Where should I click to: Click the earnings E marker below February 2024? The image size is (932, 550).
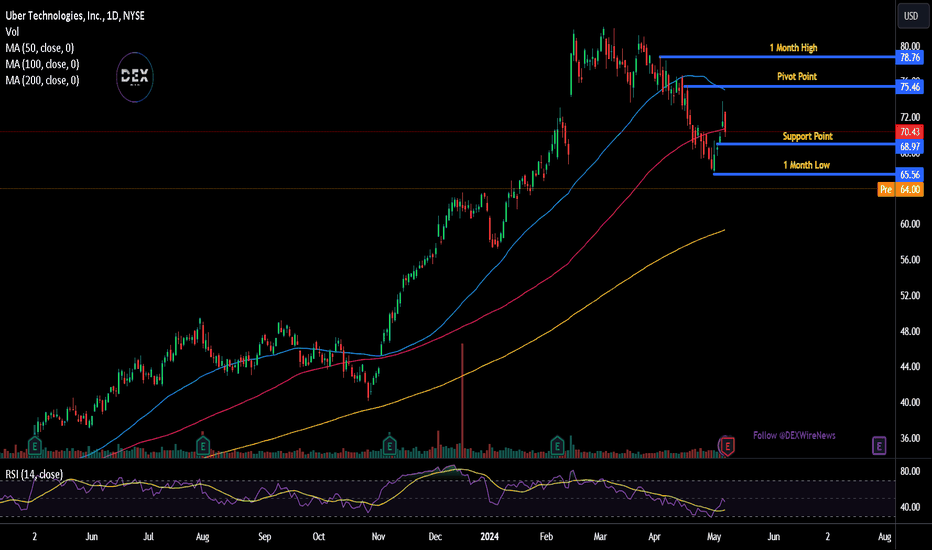pos(557,445)
